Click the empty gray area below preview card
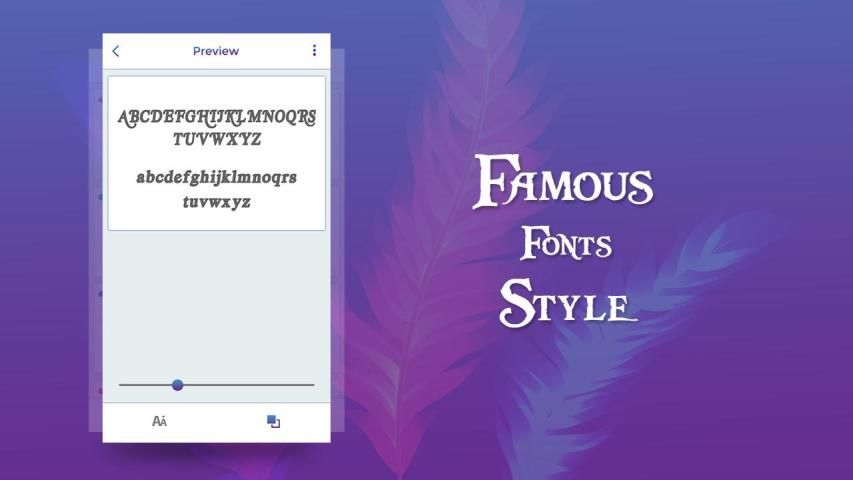Viewport: 853px width, 480px height. click(x=217, y=300)
